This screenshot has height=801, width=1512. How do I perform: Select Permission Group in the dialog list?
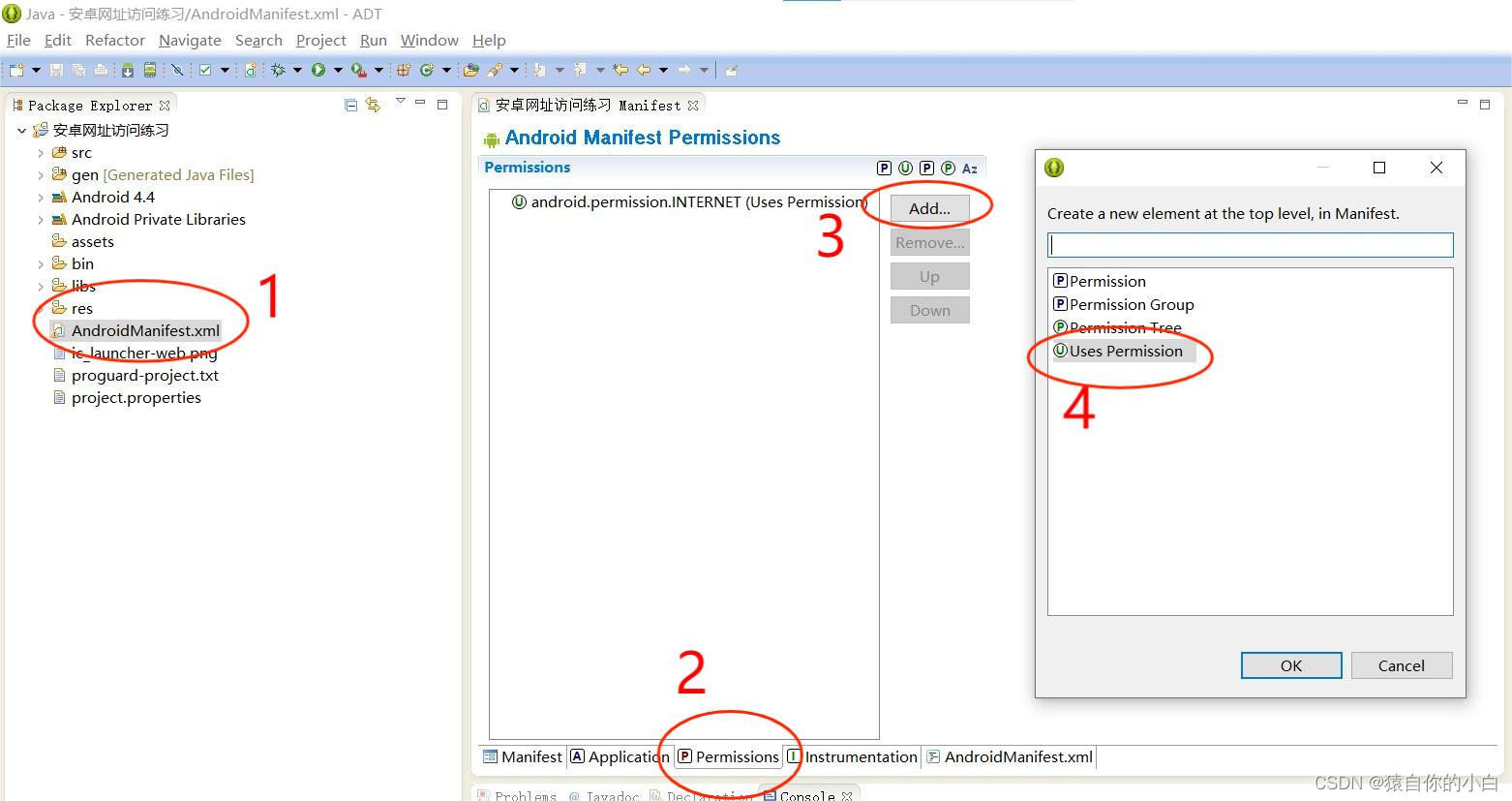(1124, 304)
